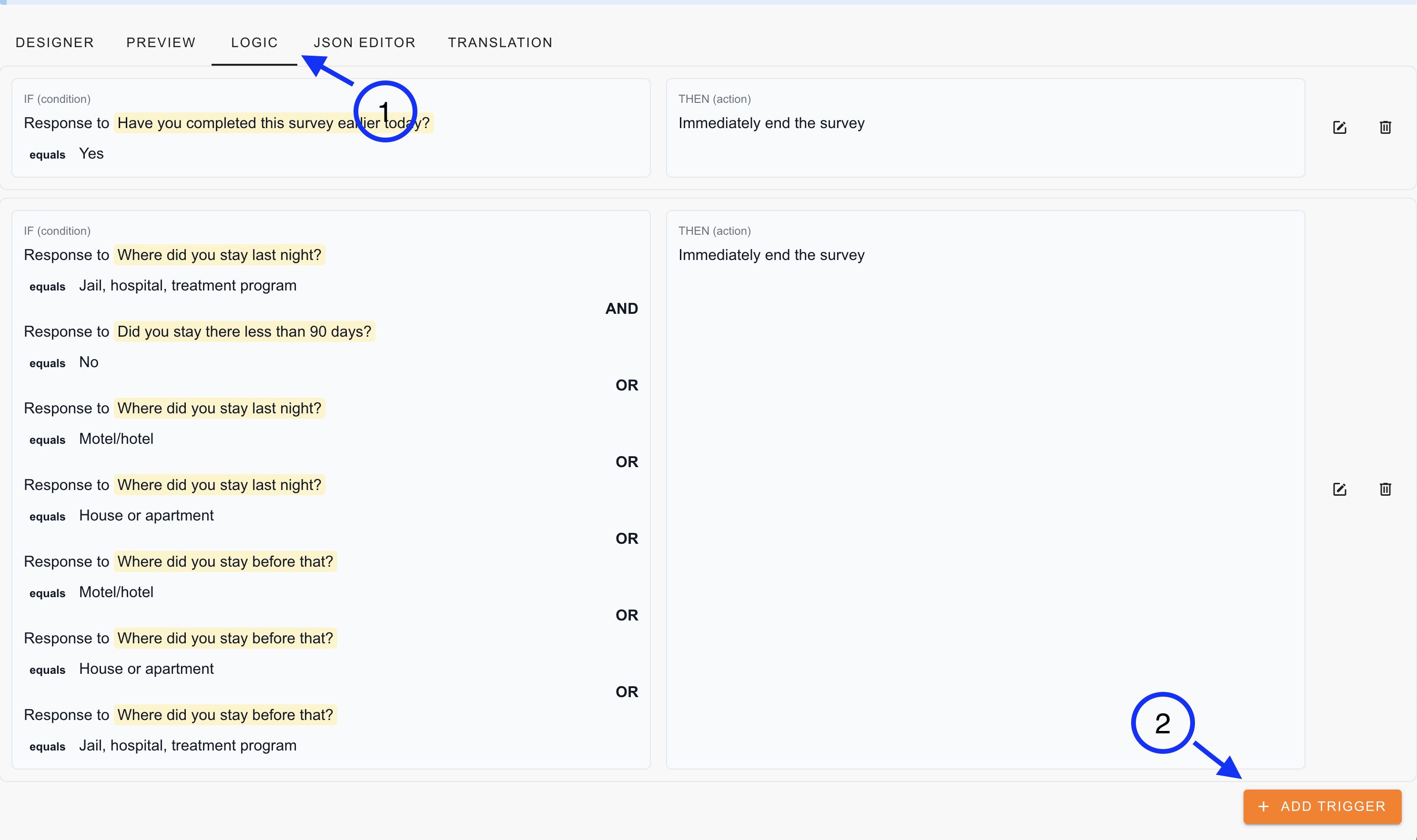Click second 'Immediately end the survey' action
This screenshot has width=1417, height=840.
point(771,255)
